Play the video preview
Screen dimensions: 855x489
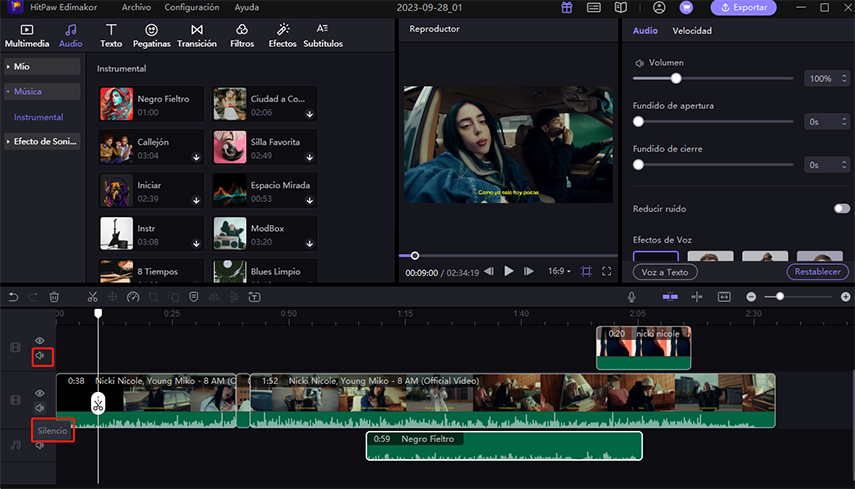click(x=509, y=271)
